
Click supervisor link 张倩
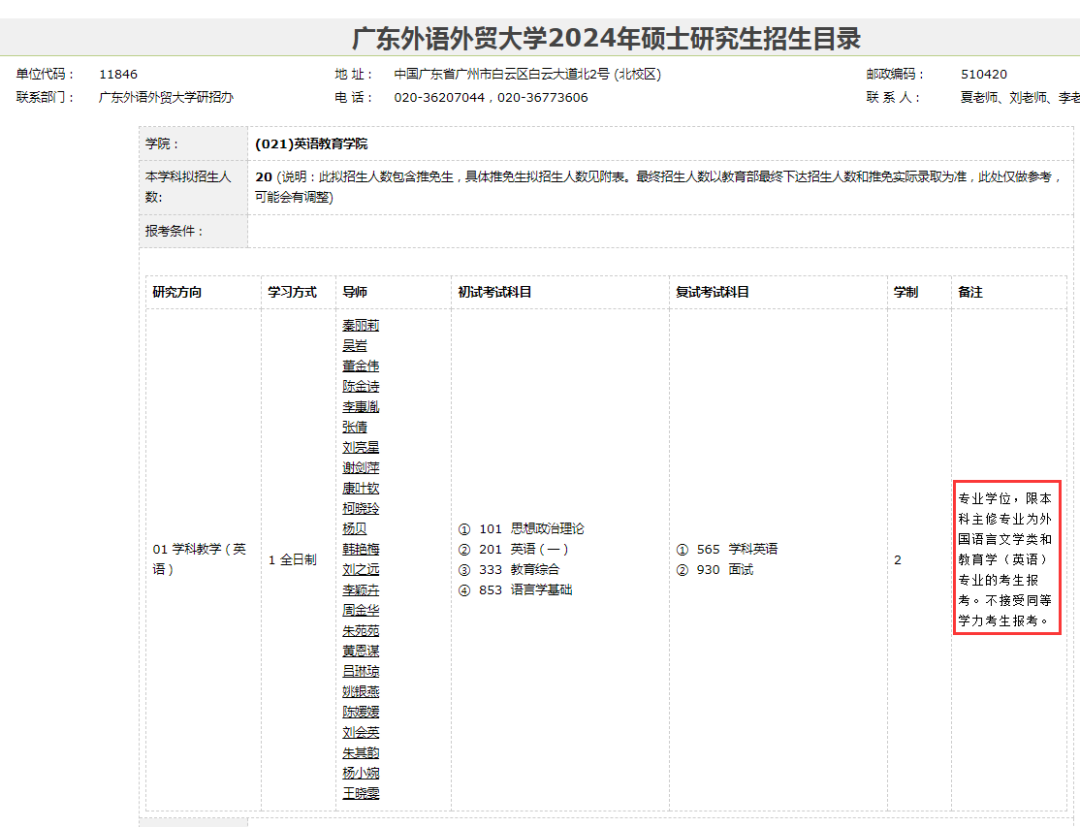tap(355, 427)
